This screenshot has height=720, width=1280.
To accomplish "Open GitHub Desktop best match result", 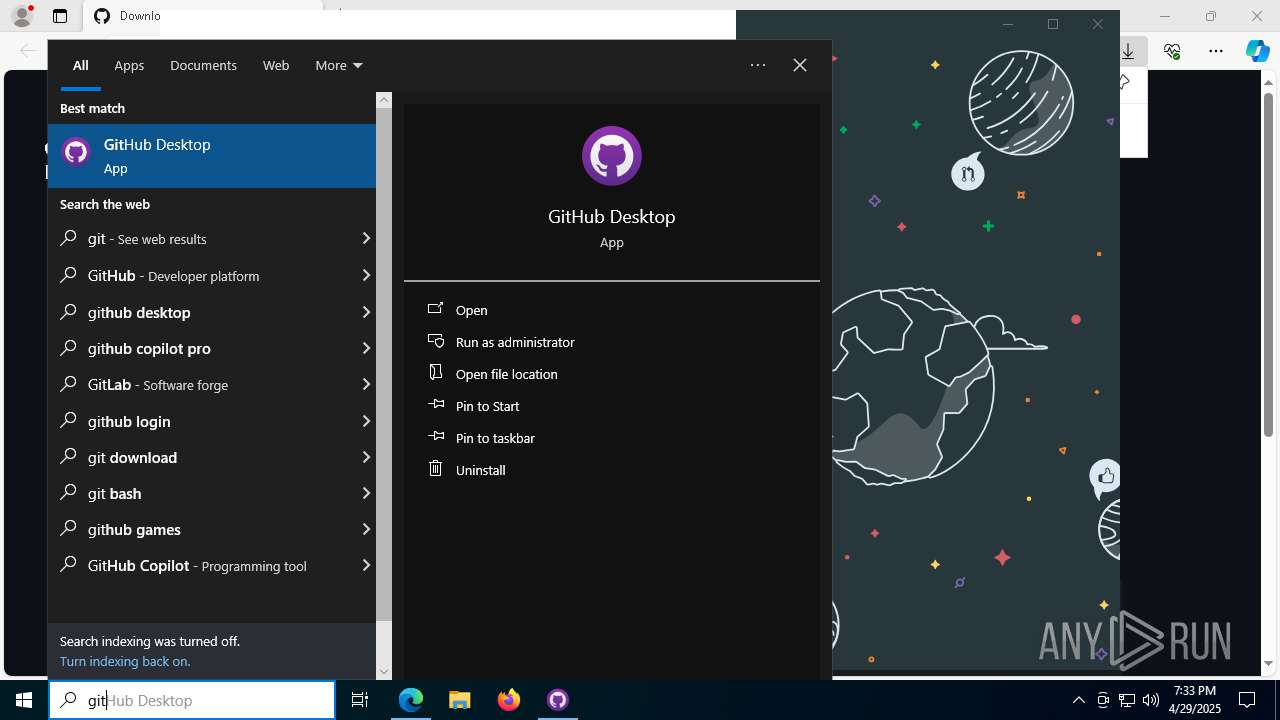I will tap(212, 155).
